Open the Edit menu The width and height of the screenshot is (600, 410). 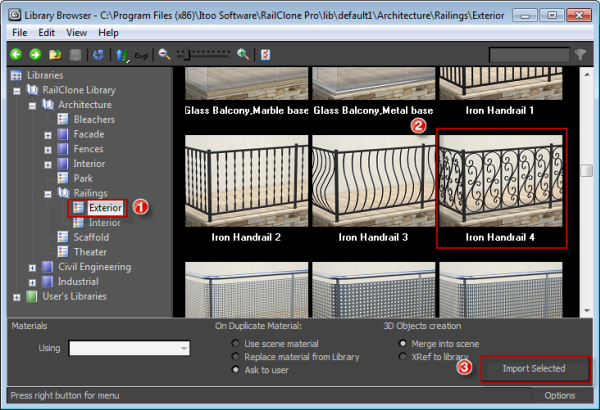(x=46, y=33)
